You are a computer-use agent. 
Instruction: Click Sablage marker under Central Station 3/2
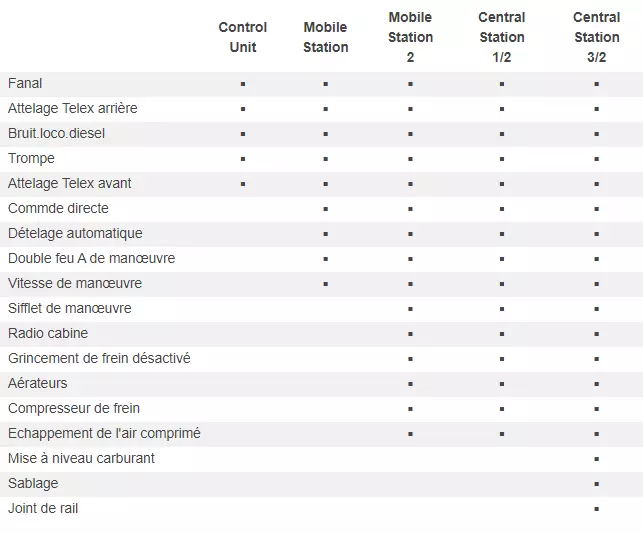(597, 484)
